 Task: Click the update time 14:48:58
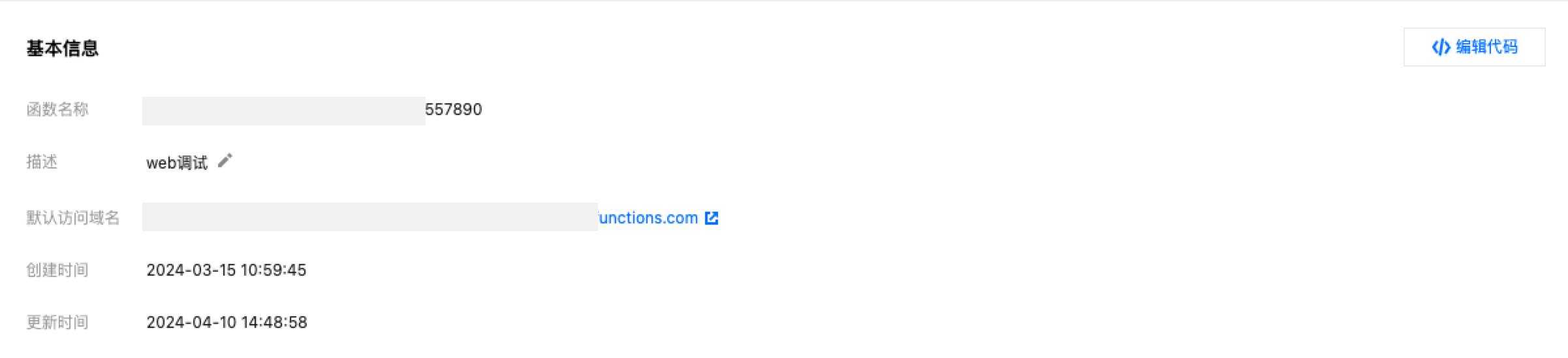274,322
